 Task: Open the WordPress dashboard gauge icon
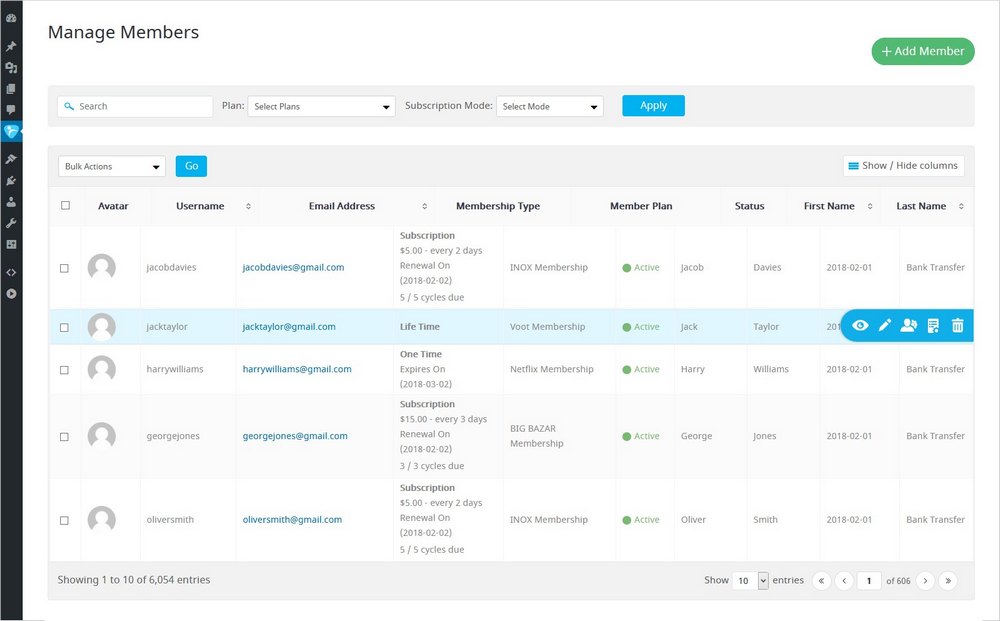(11, 18)
